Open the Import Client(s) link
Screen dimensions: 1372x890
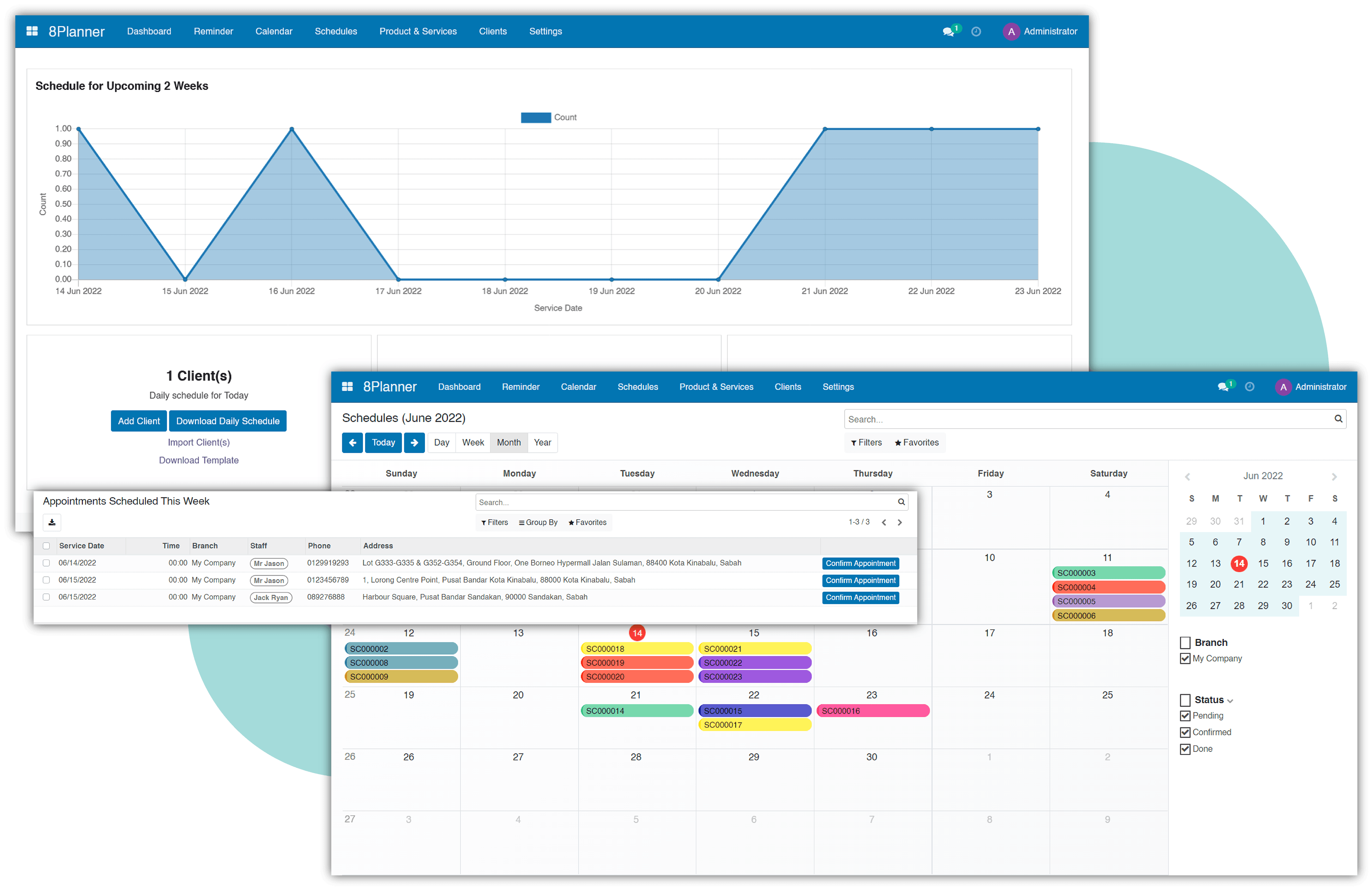[198, 442]
